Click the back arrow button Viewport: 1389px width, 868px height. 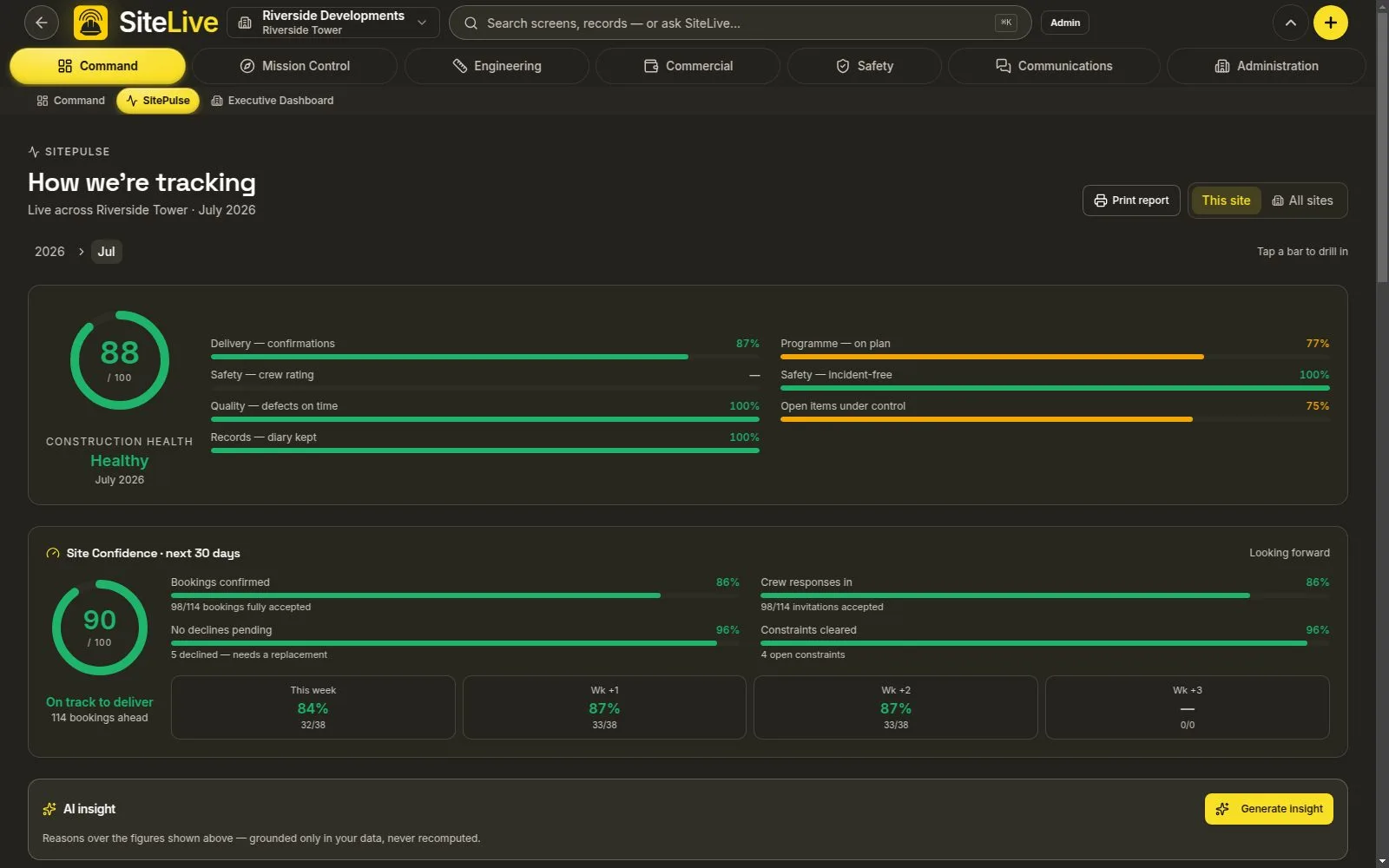42,23
